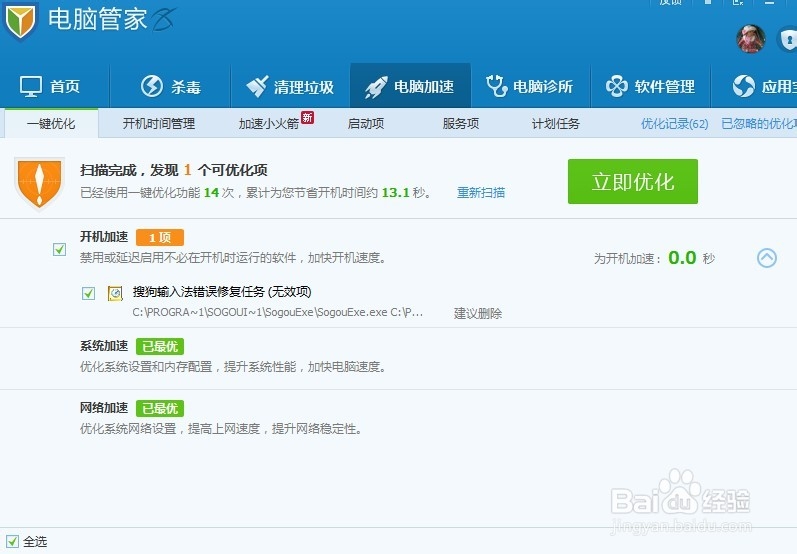Open 电脑诊所 clinic tab
Image resolution: width=797 pixels, height=554 pixels.
tap(530, 86)
